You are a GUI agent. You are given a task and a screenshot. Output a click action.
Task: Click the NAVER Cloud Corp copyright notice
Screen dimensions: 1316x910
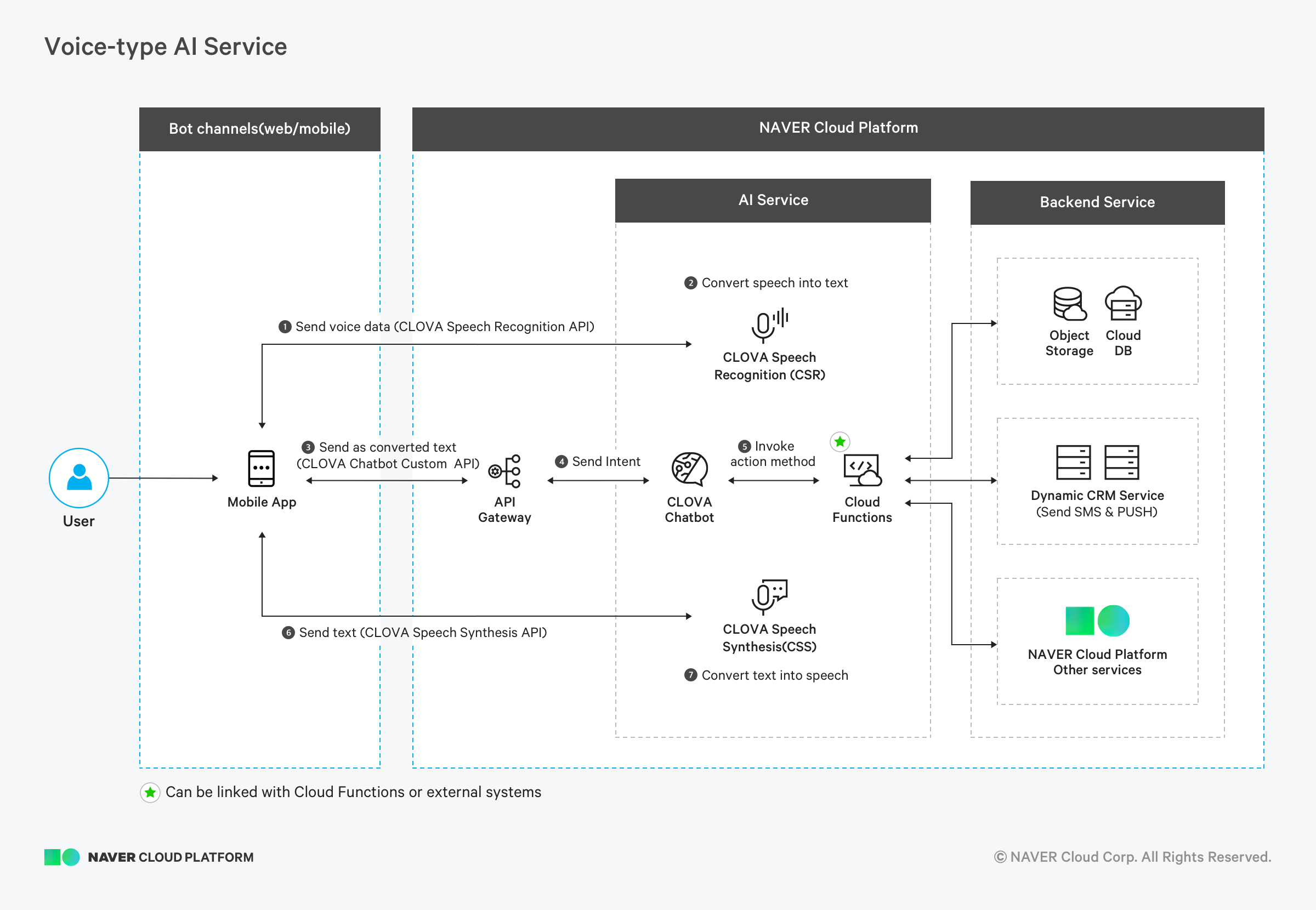(1132, 857)
